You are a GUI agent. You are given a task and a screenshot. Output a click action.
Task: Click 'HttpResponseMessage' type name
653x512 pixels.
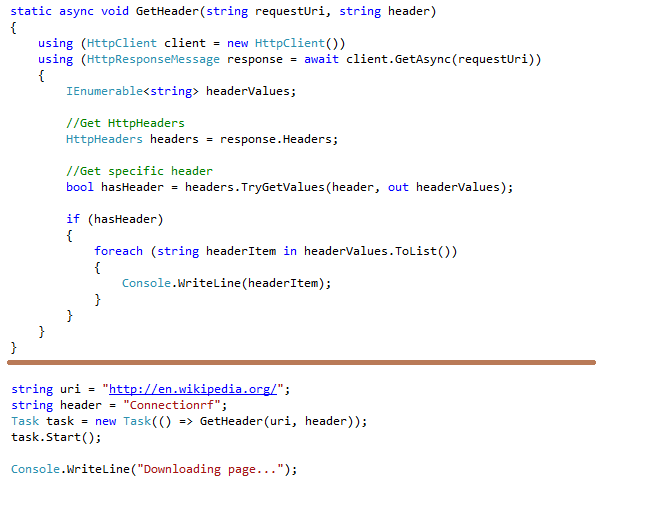coord(153,59)
